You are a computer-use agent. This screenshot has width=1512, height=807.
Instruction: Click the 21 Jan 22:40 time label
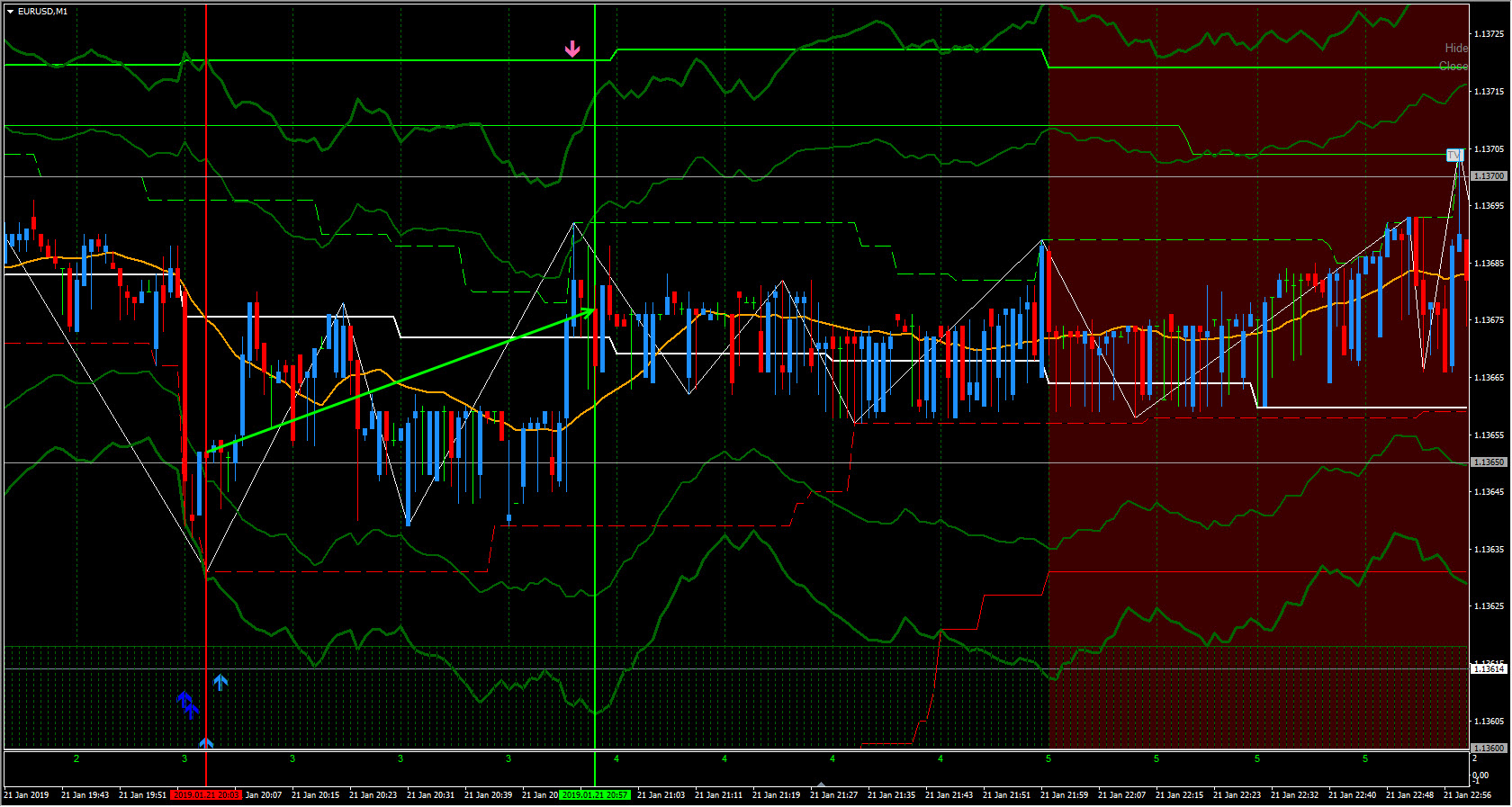1352,795
